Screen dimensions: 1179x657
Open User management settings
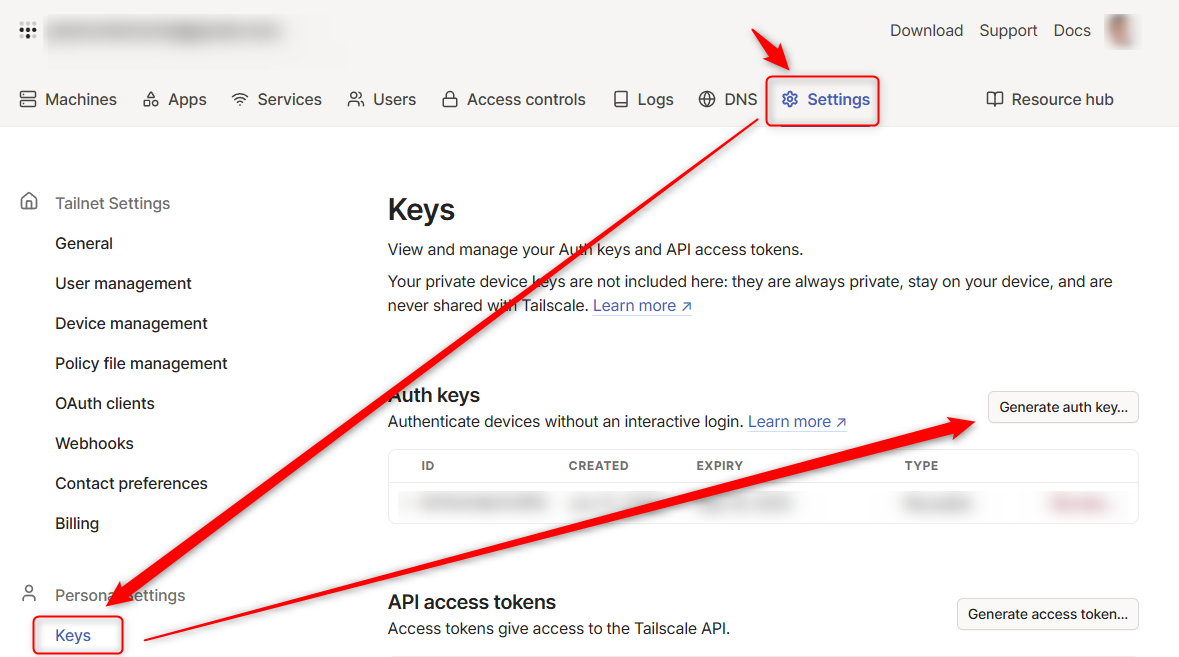pos(123,283)
